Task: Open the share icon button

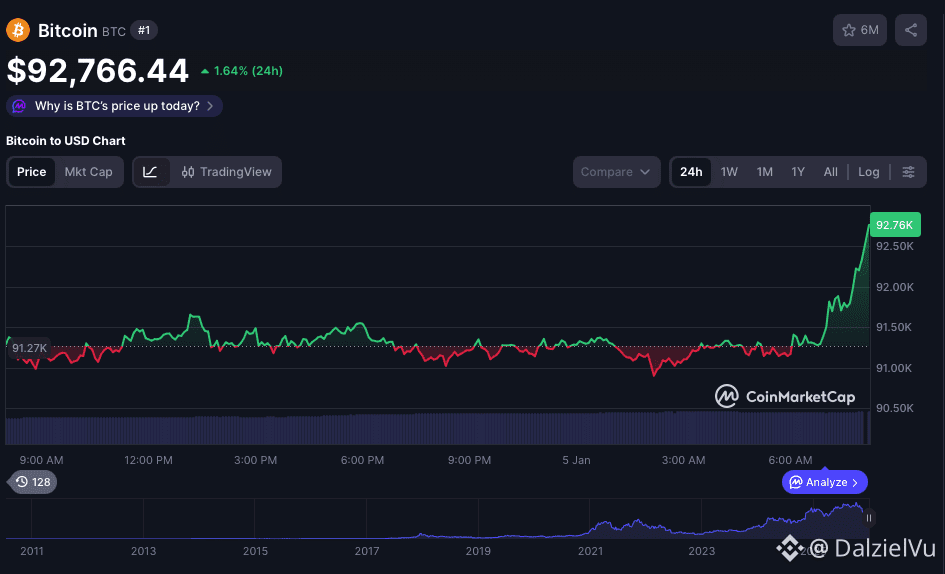Action: tap(911, 30)
